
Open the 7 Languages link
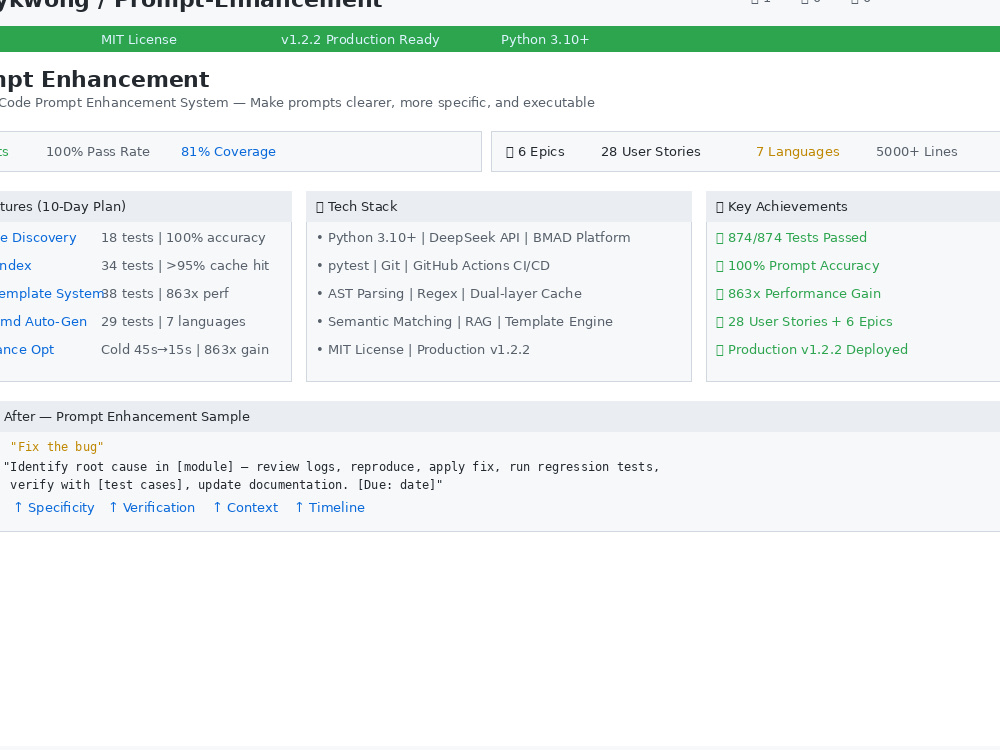click(x=798, y=152)
